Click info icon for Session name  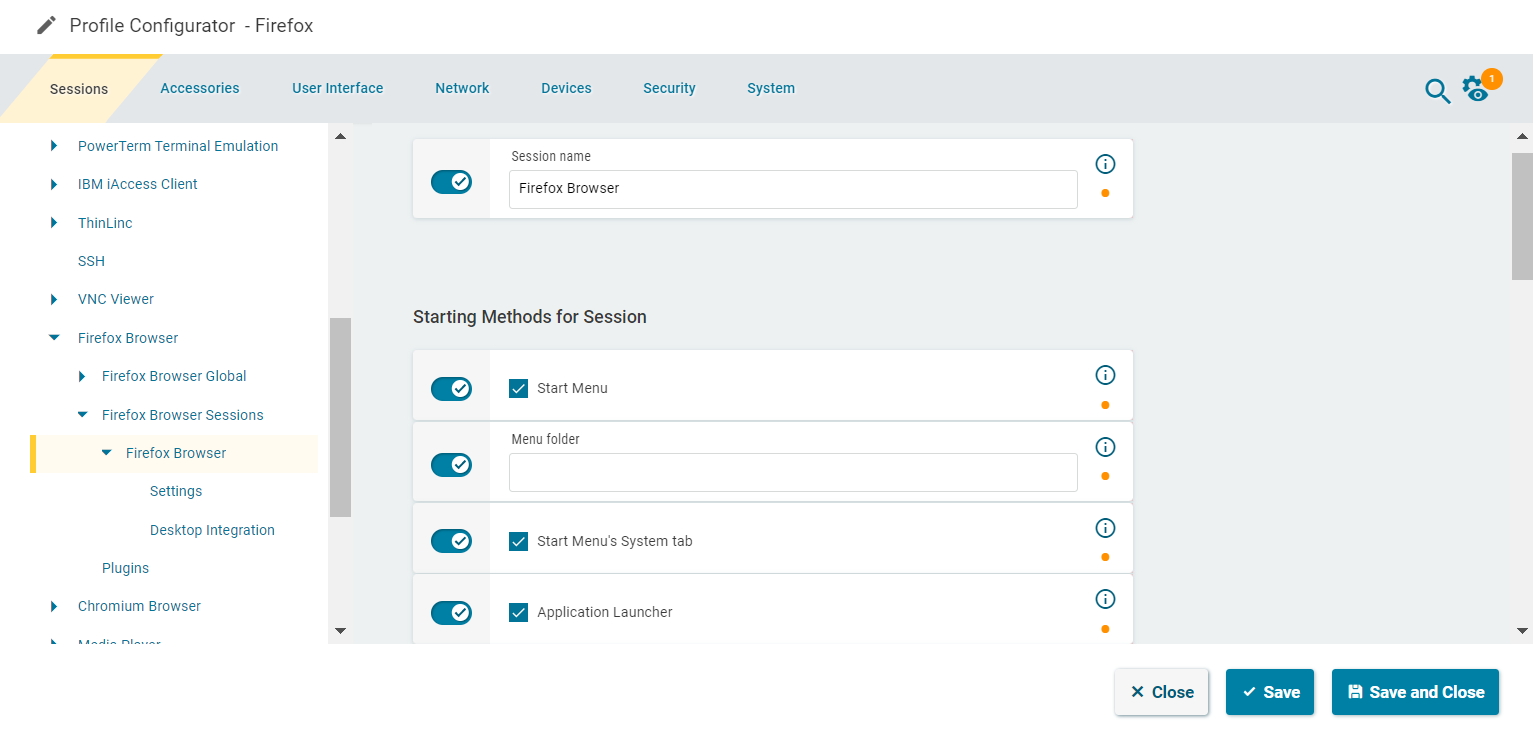(1105, 165)
